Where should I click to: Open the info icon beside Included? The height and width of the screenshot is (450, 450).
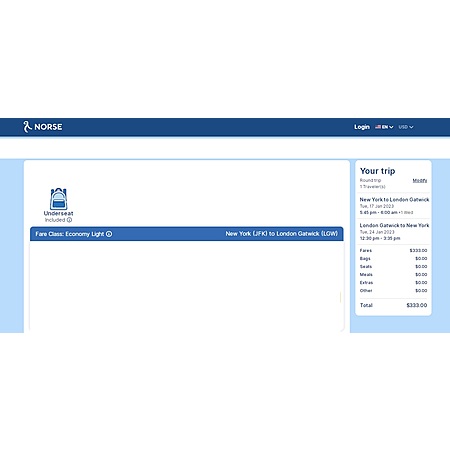click(x=69, y=220)
